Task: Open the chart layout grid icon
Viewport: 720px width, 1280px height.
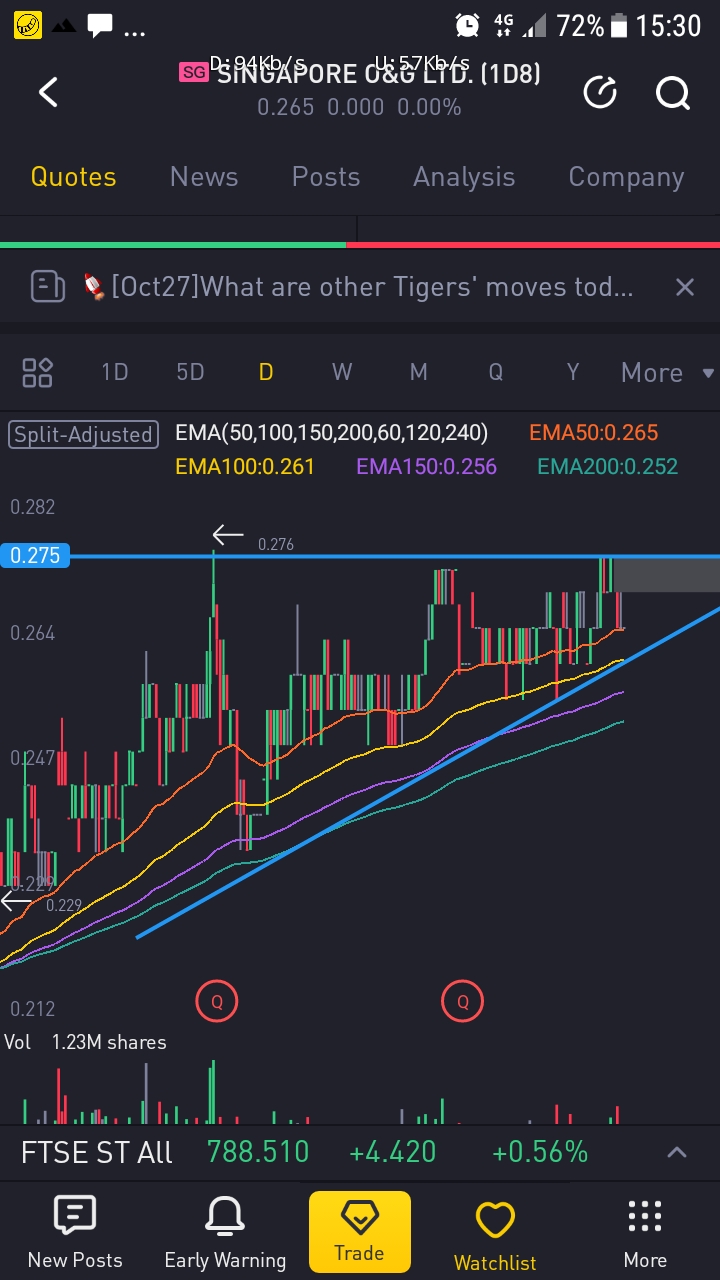Action: 37,373
